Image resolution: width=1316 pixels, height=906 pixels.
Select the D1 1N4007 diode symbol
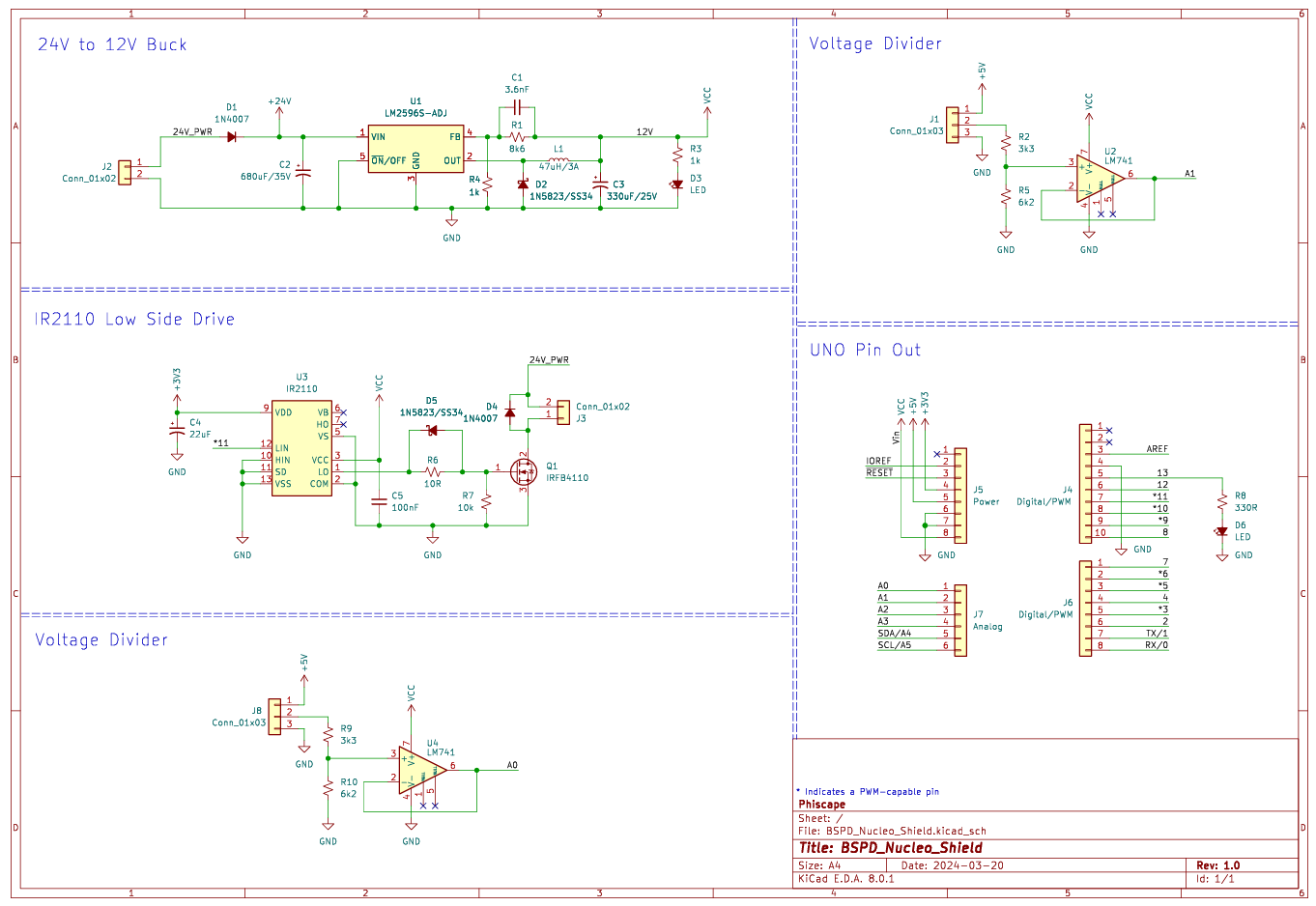(232, 137)
